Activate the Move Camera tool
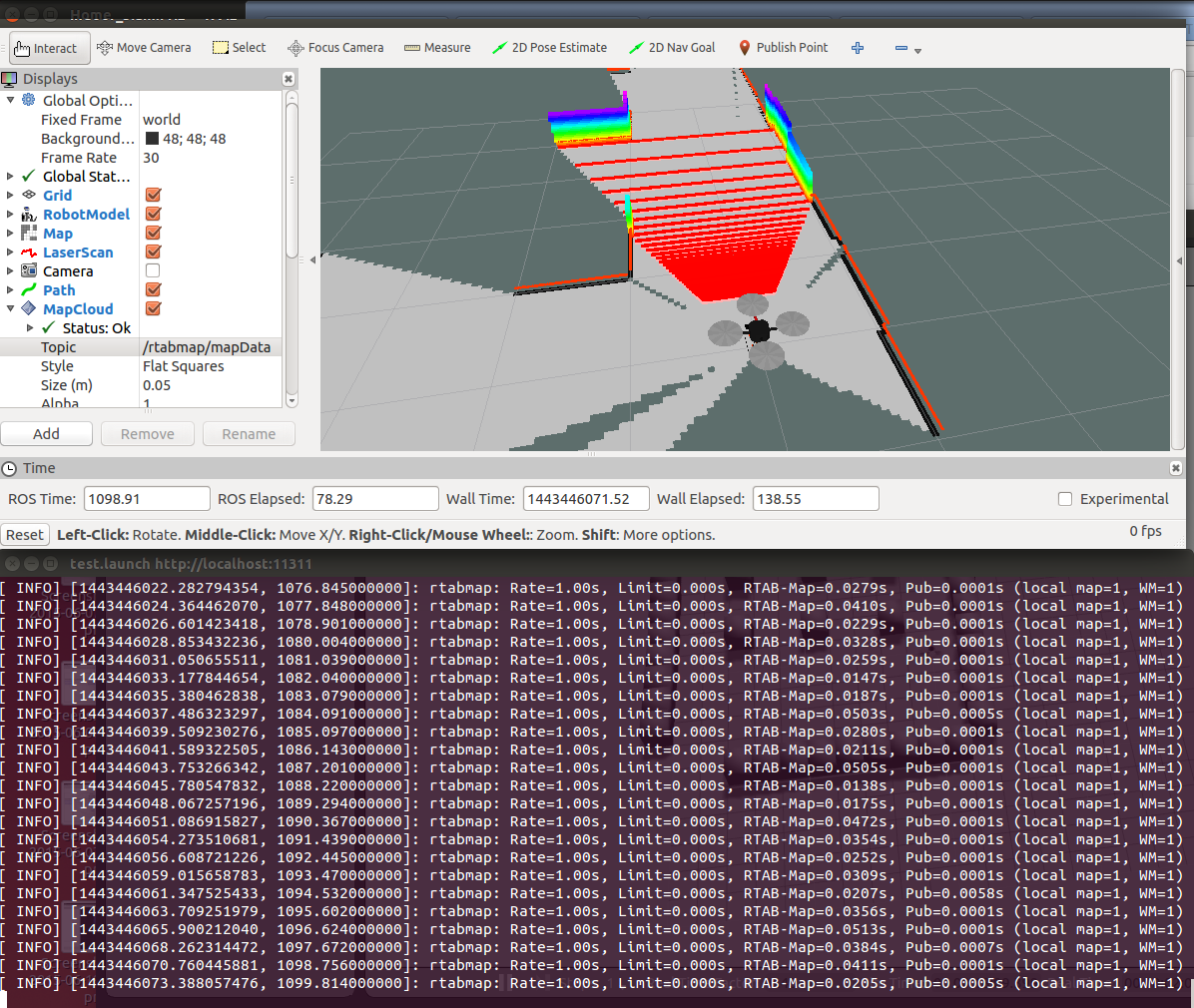Screen dimensions: 1194x1008 click(144, 48)
